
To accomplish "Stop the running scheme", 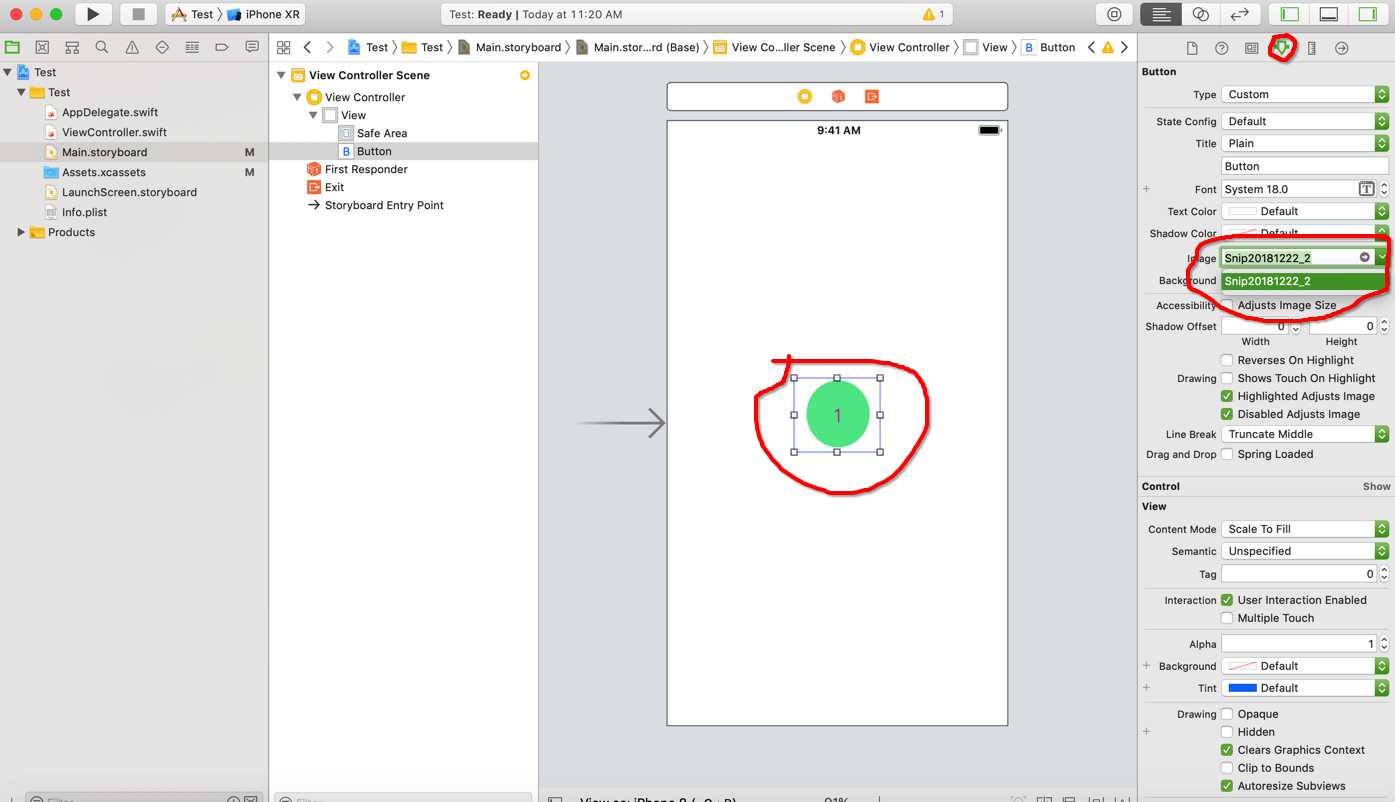I will click(x=138, y=14).
